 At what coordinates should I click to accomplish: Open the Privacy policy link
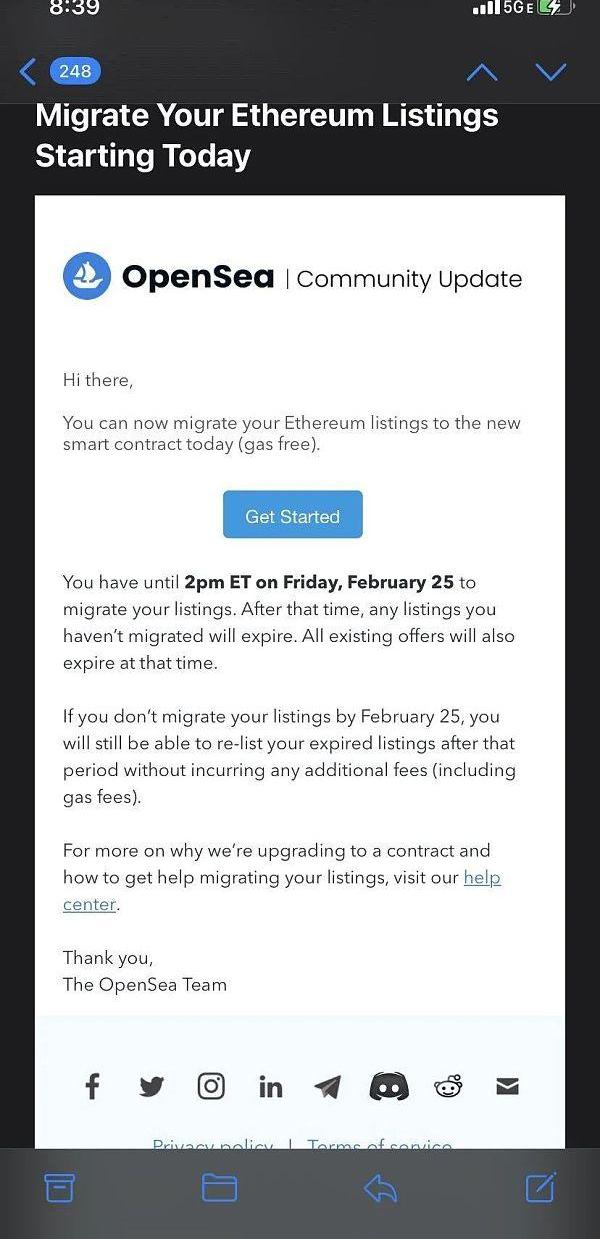(x=213, y=1145)
